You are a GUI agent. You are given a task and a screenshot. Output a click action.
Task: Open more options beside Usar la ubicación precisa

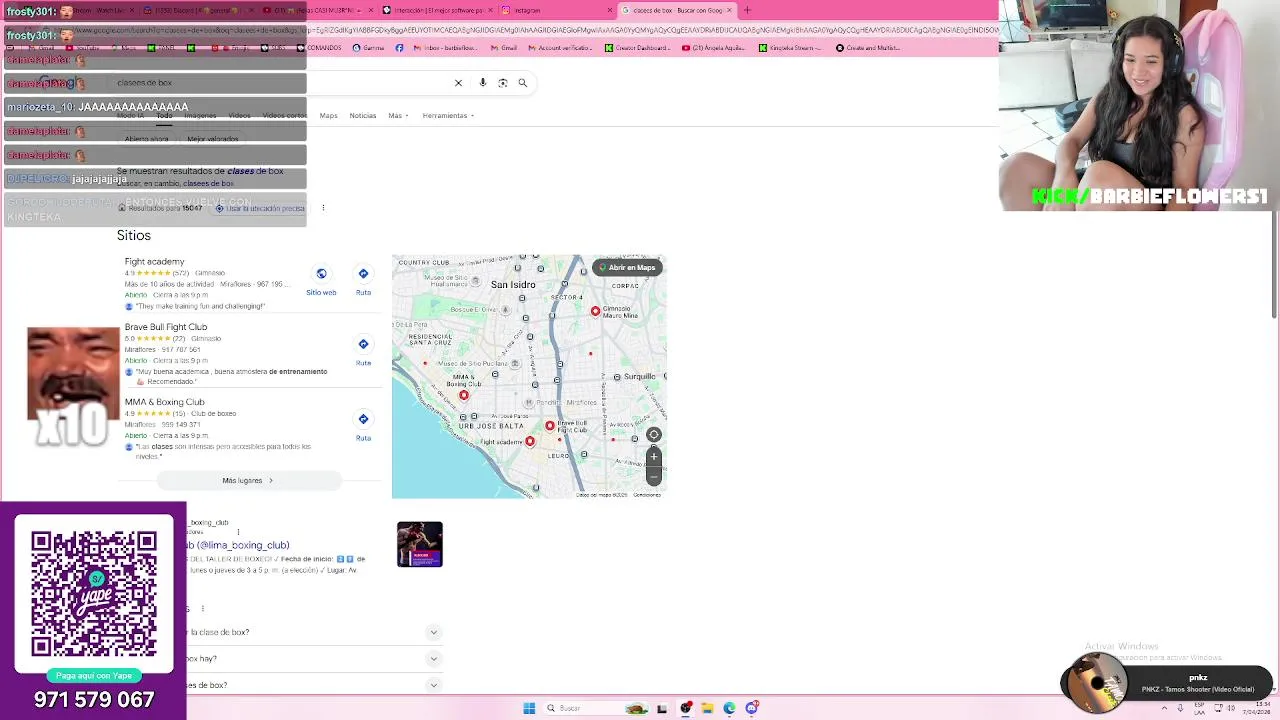coord(323,208)
